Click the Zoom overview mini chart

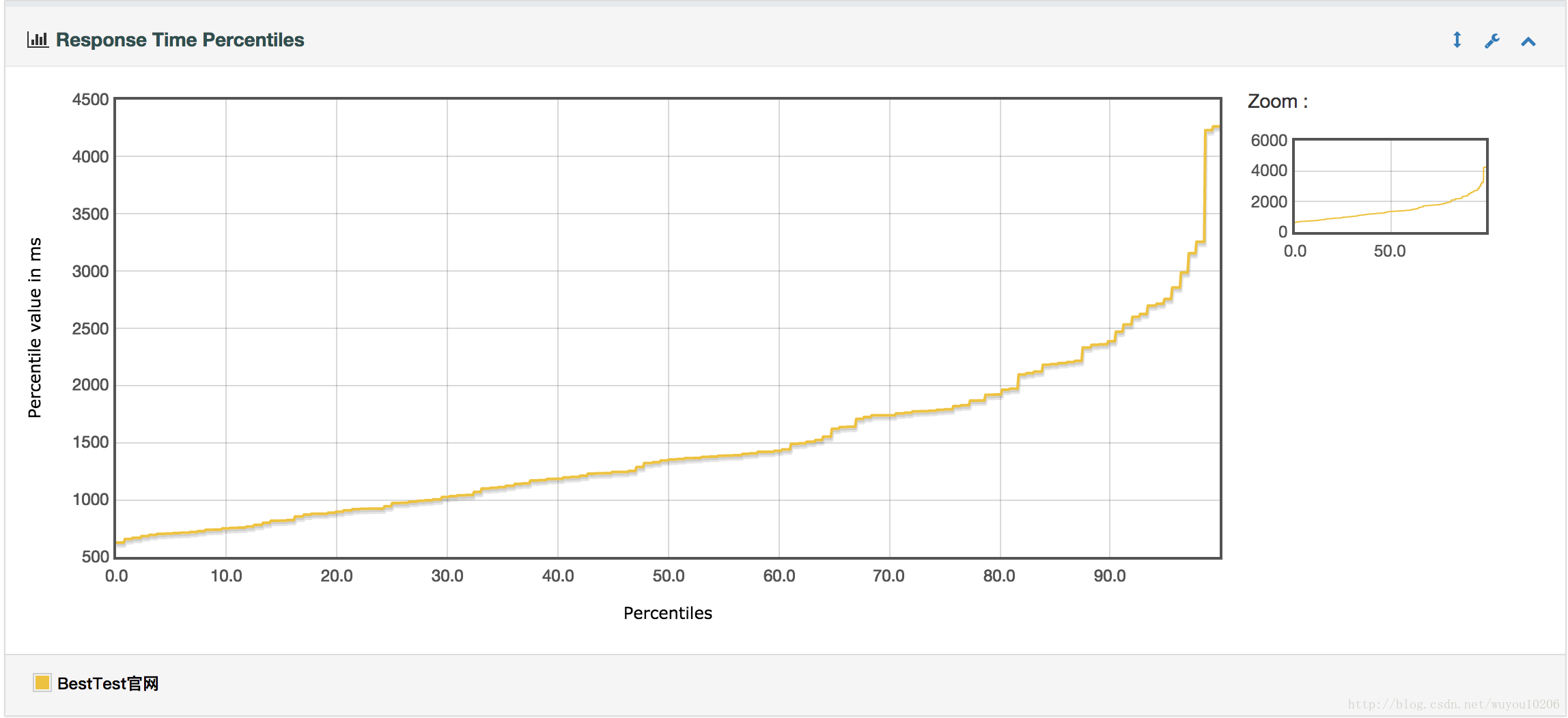click(1390, 186)
